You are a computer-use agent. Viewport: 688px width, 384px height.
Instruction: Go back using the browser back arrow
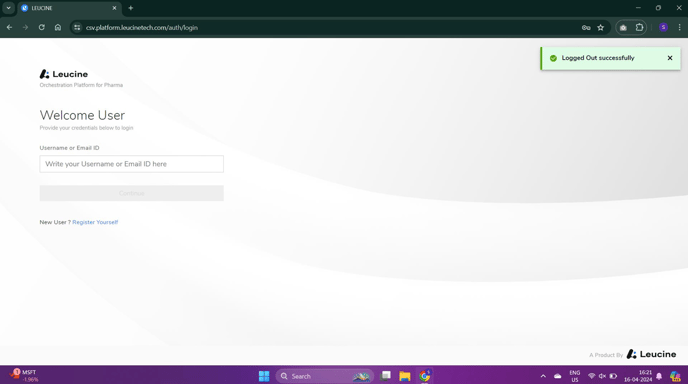(x=9, y=27)
